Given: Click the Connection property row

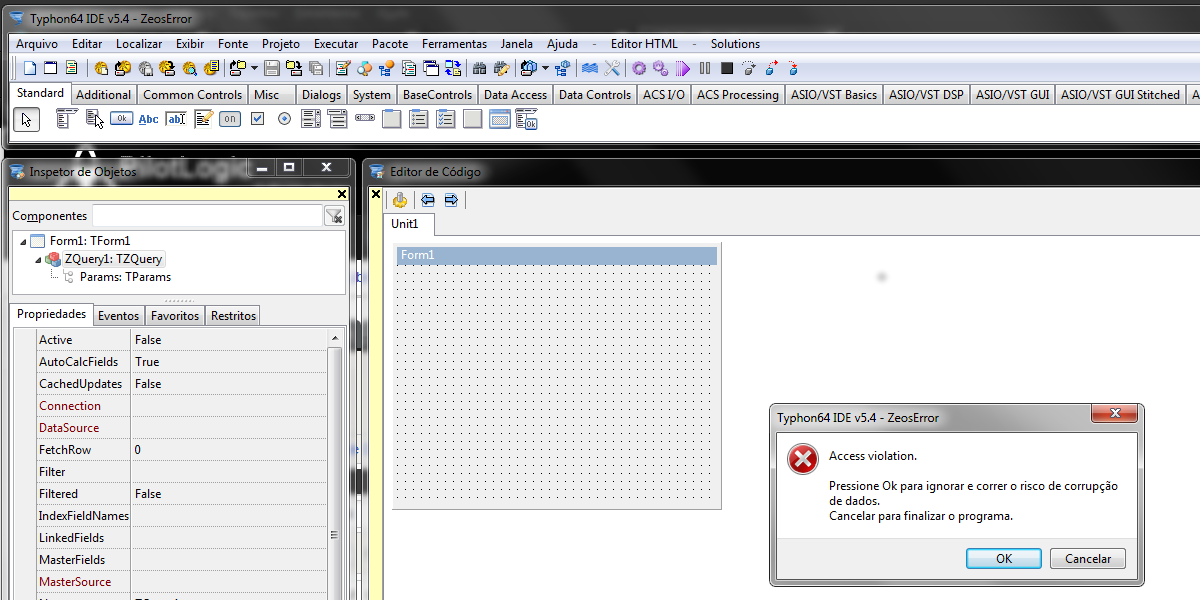Looking at the screenshot, I should coord(183,406).
